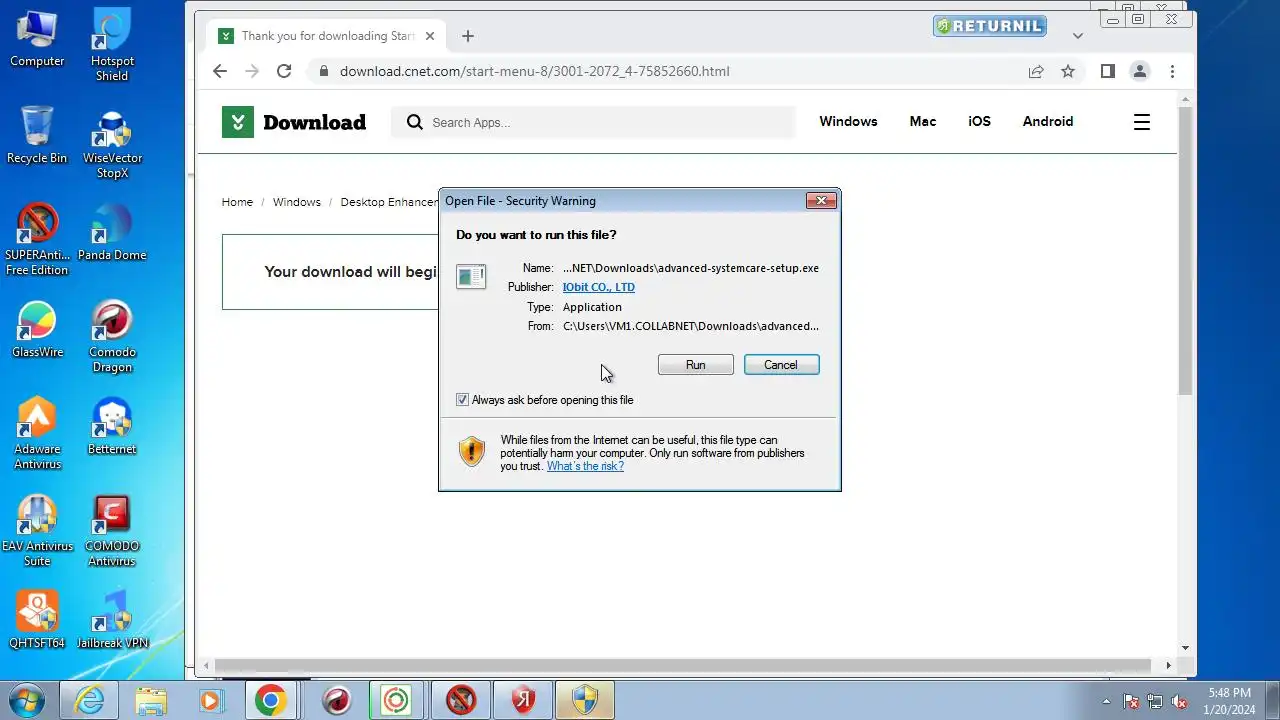Reload the CNET download page
This screenshot has height=720, width=1280.
(x=284, y=71)
